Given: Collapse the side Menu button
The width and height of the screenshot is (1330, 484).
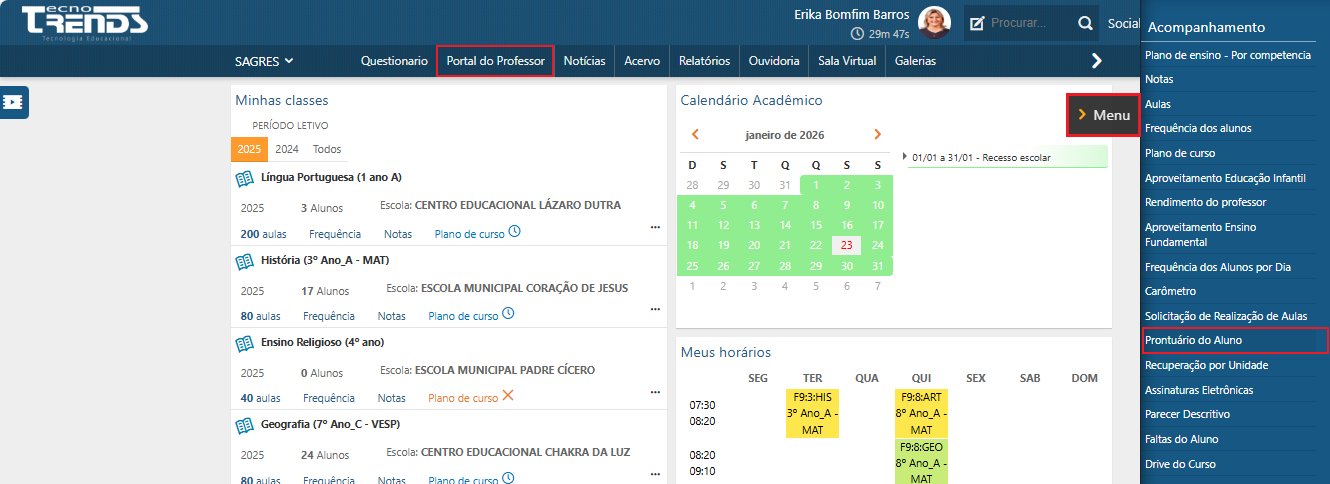Looking at the screenshot, I should coord(1103,115).
